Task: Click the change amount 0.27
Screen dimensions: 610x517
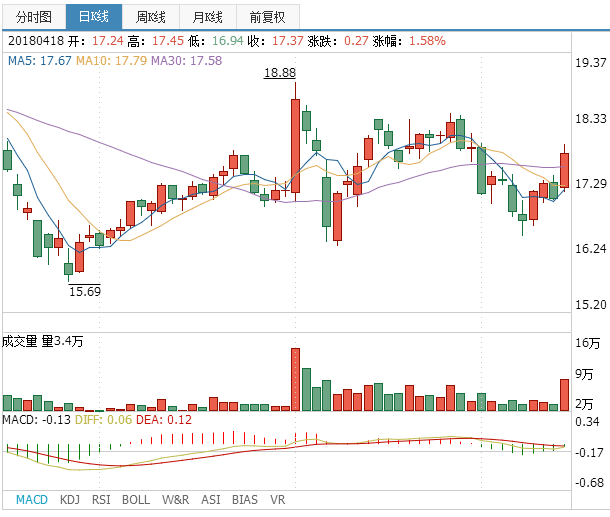Action: click(x=356, y=41)
